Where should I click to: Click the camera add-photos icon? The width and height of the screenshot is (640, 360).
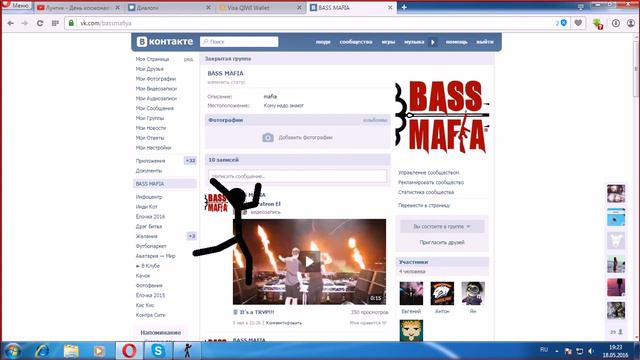268,138
